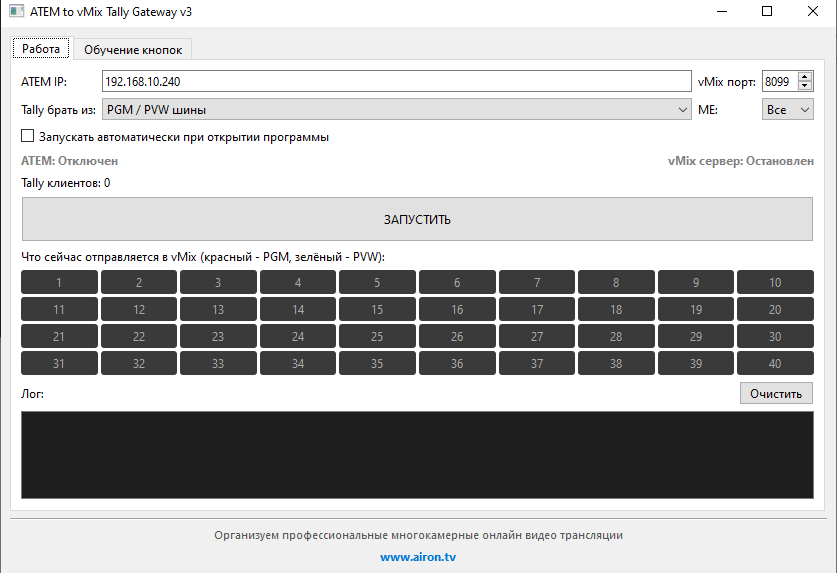Click the vMix сервер: Остановлен status
The height and width of the screenshot is (573, 837).
(x=741, y=161)
